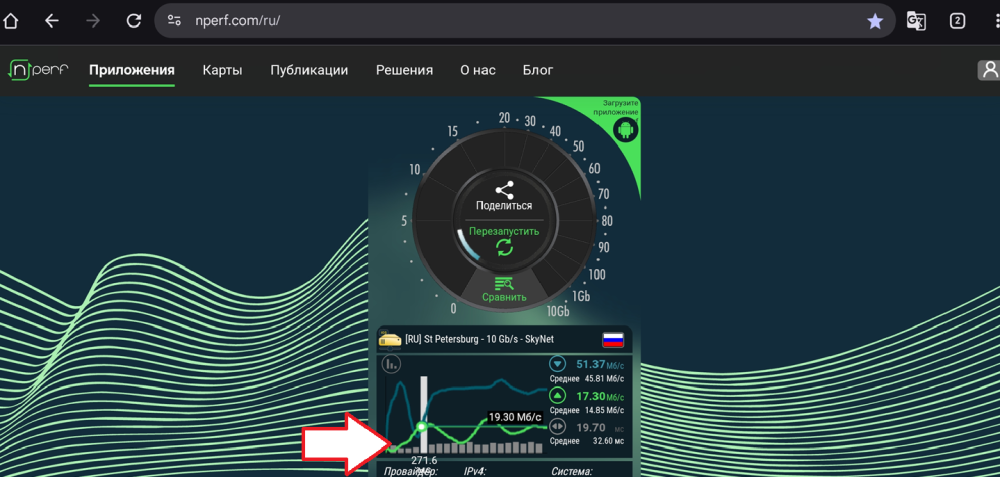Open the Блог menu item
Image resolution: width=1000 pixels, height=477 pixels.
pyautogui.click(x=538, y=70)
